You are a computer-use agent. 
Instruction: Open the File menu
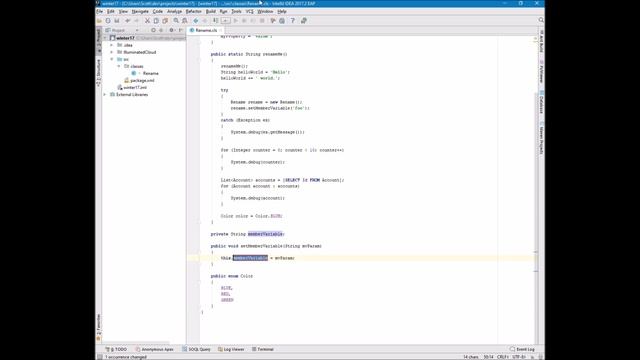[100, 11]
